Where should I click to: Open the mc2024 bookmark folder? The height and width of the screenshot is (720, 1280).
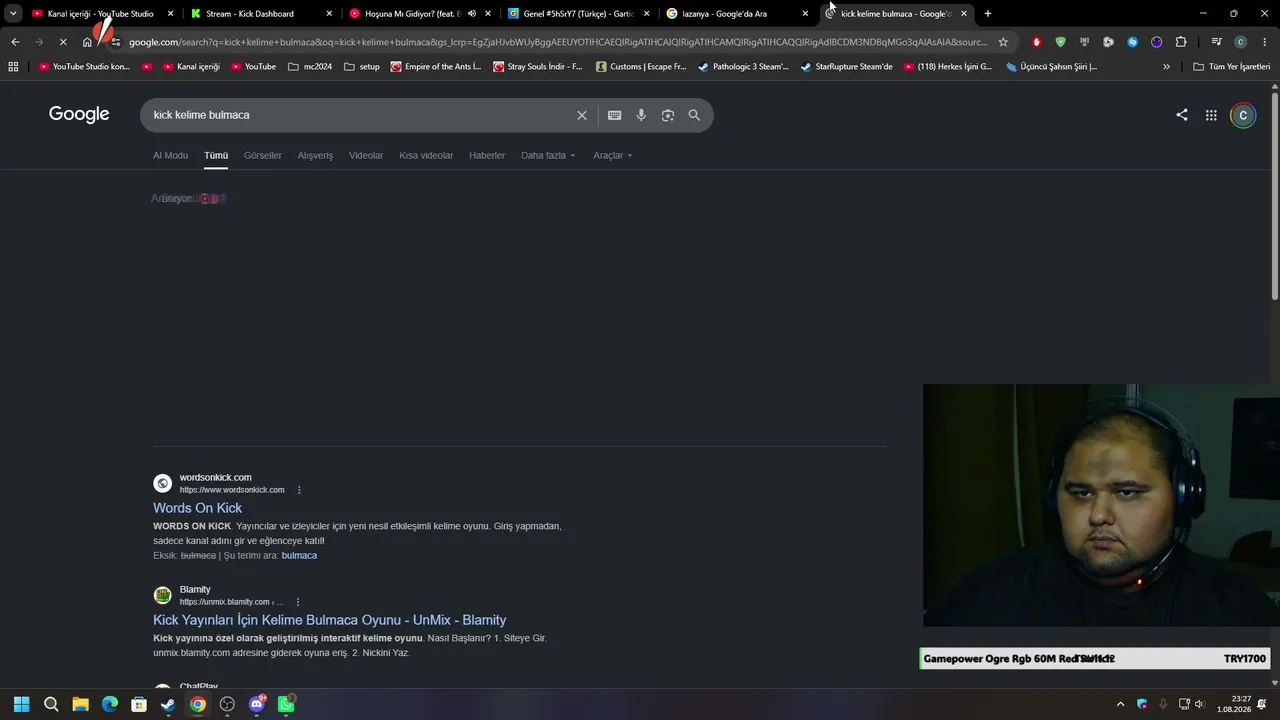(x=310, y=67)
